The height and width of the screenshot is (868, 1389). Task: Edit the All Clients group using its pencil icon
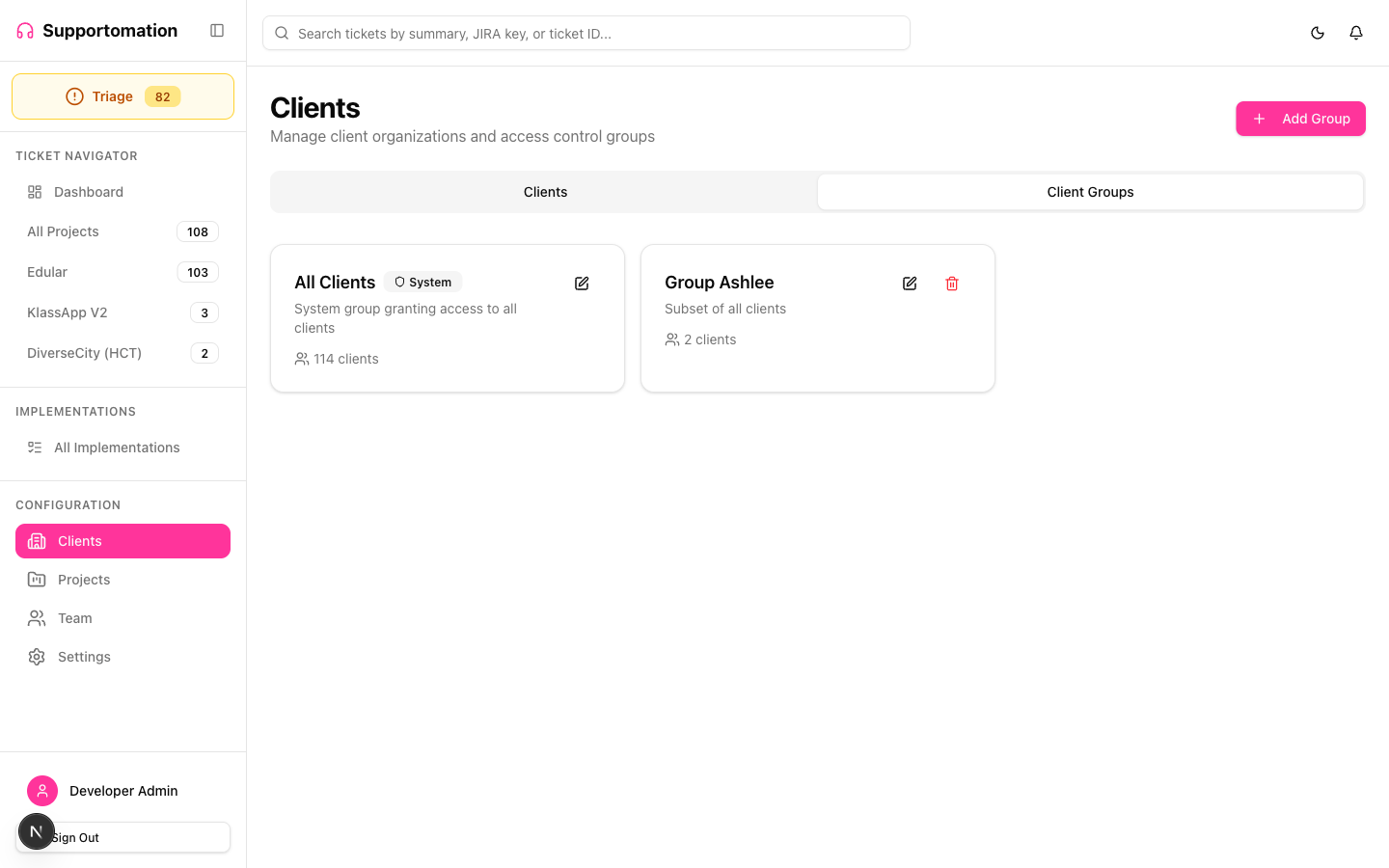[582, 283]
